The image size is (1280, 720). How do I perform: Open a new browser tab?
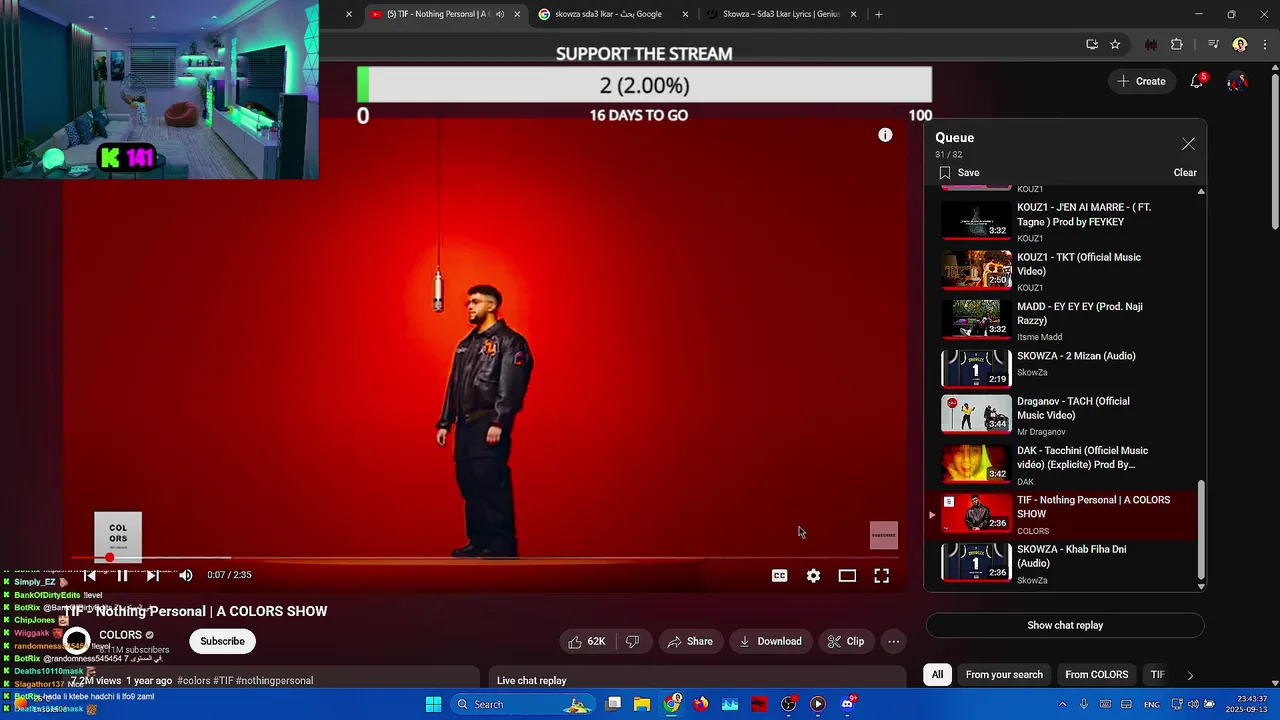[x=878, y=14]
